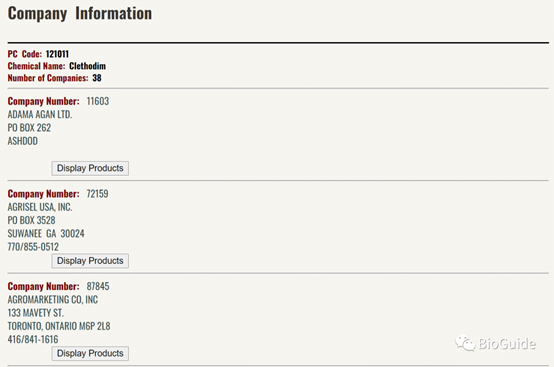
Task: Click the ADAMA AGAN LTD. company name
Action: pyautogui.click(x=40, y=114)
